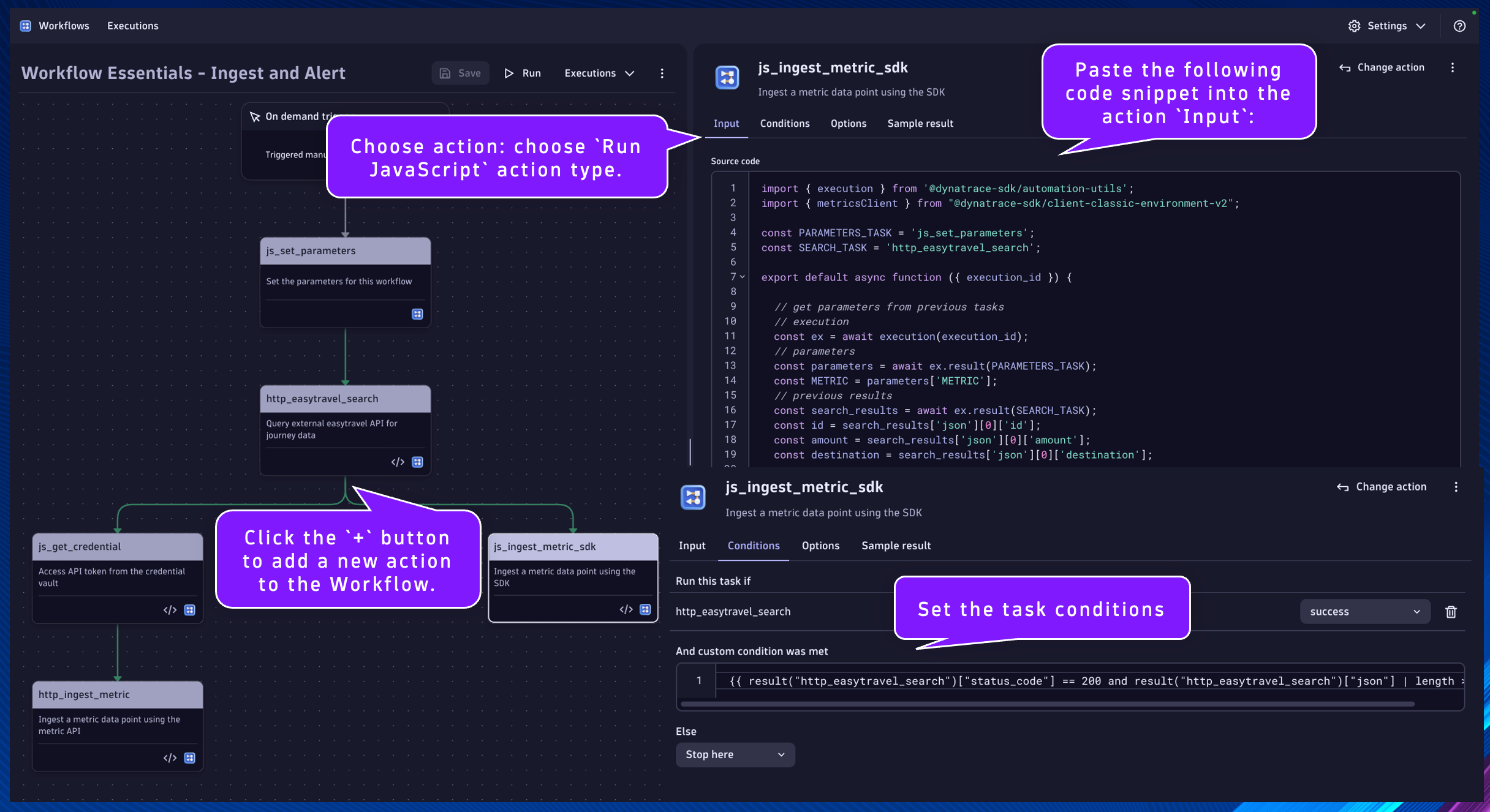Viewport: 1490px width, 812px height.
Task: Select the js_ingest_metric_sdk workflow node
Action: click(573, 578)
